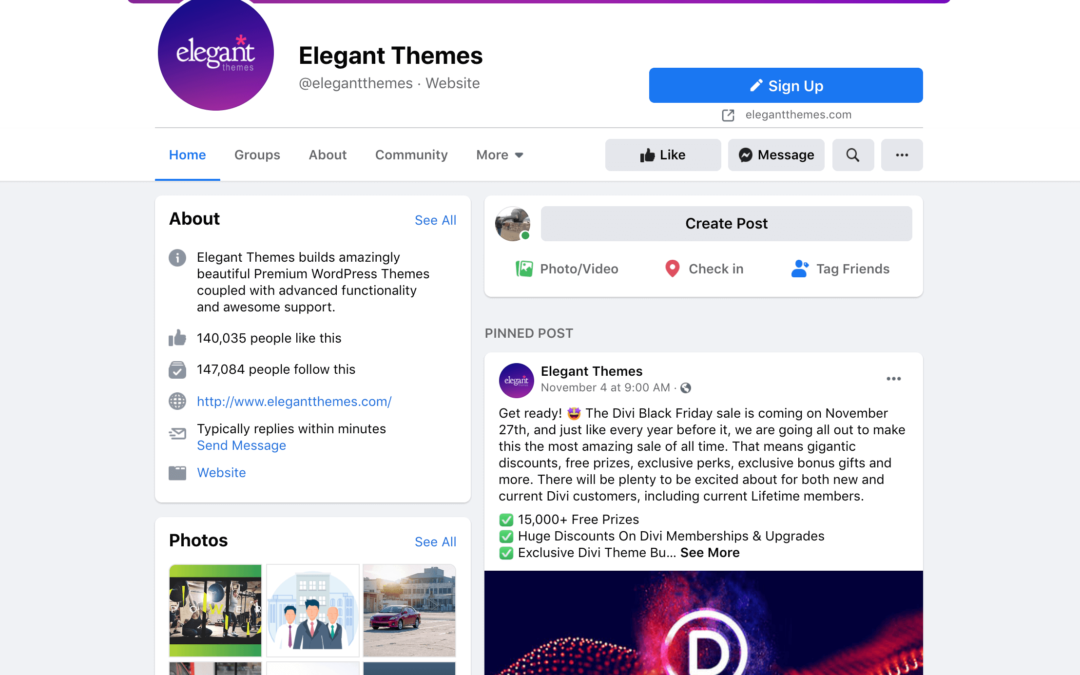Open the businessmen illustration photo thumbnail
This screenshot has width=1080, height=675.
[313, 610]
